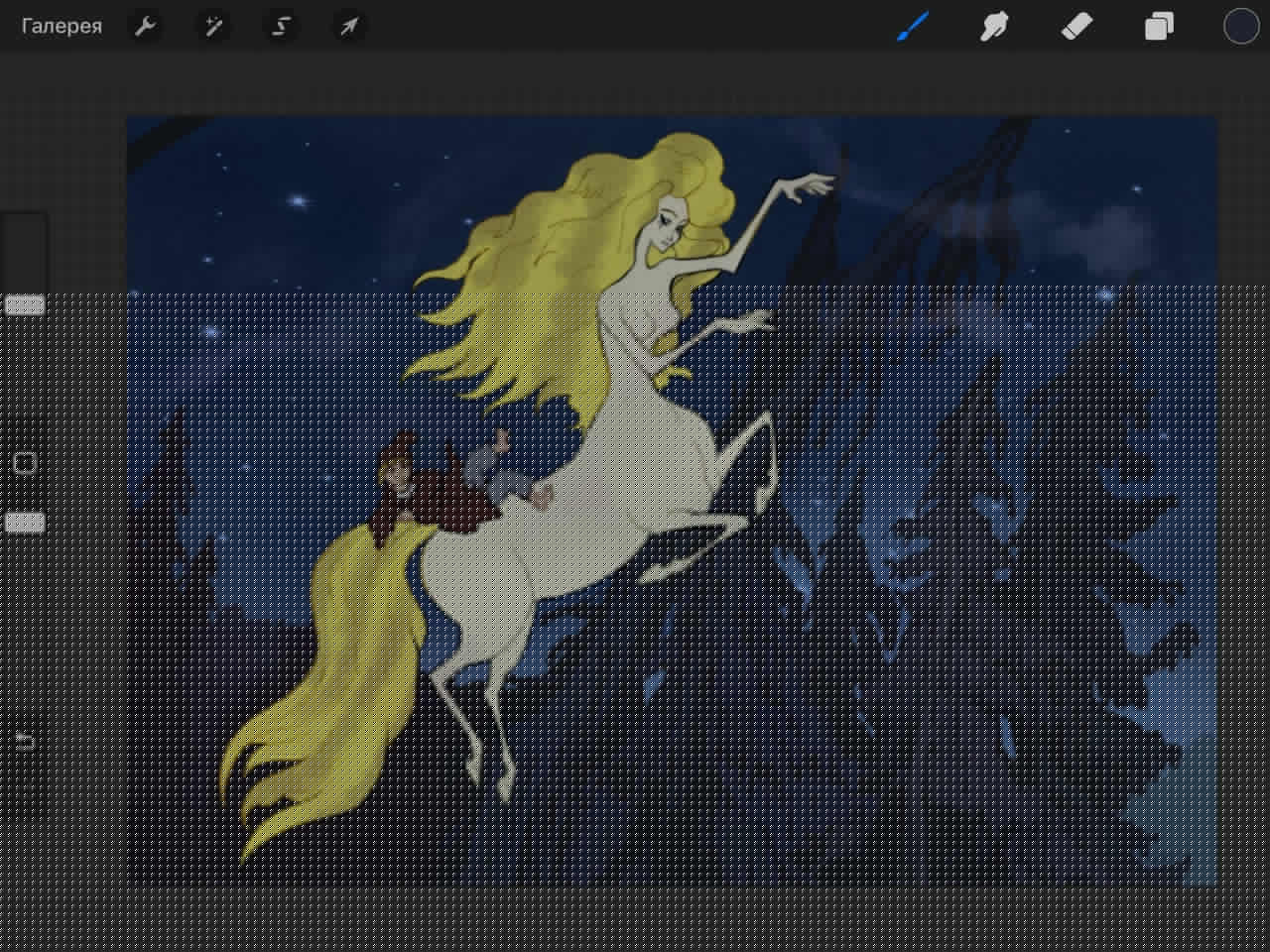Click the brush opacity slider handle
Viewport: 1270px width, 952px height.
25,523
